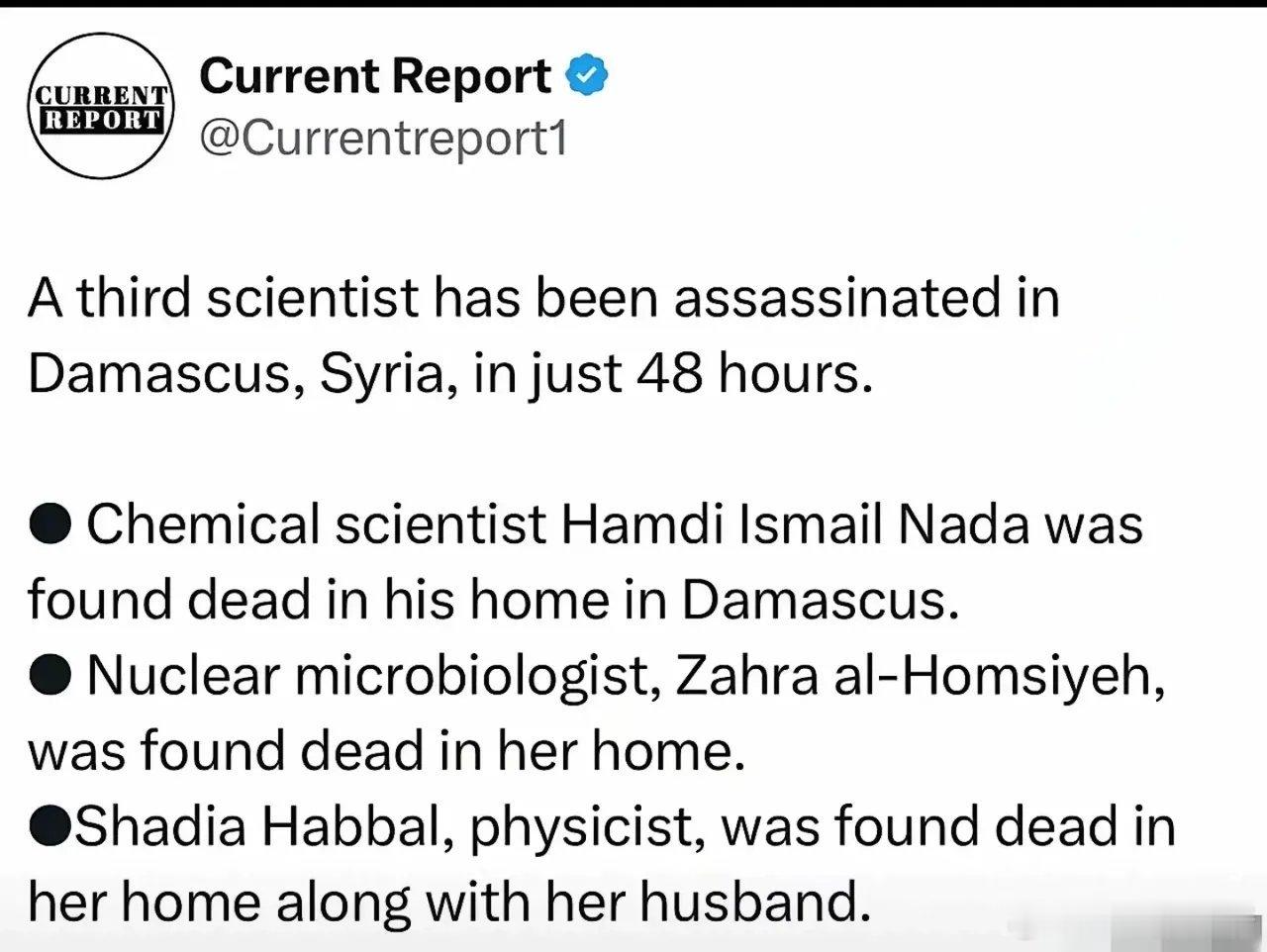Click the bullet dot before Shadia Habbal
The image size is (1267, 952).
(49, 826)
